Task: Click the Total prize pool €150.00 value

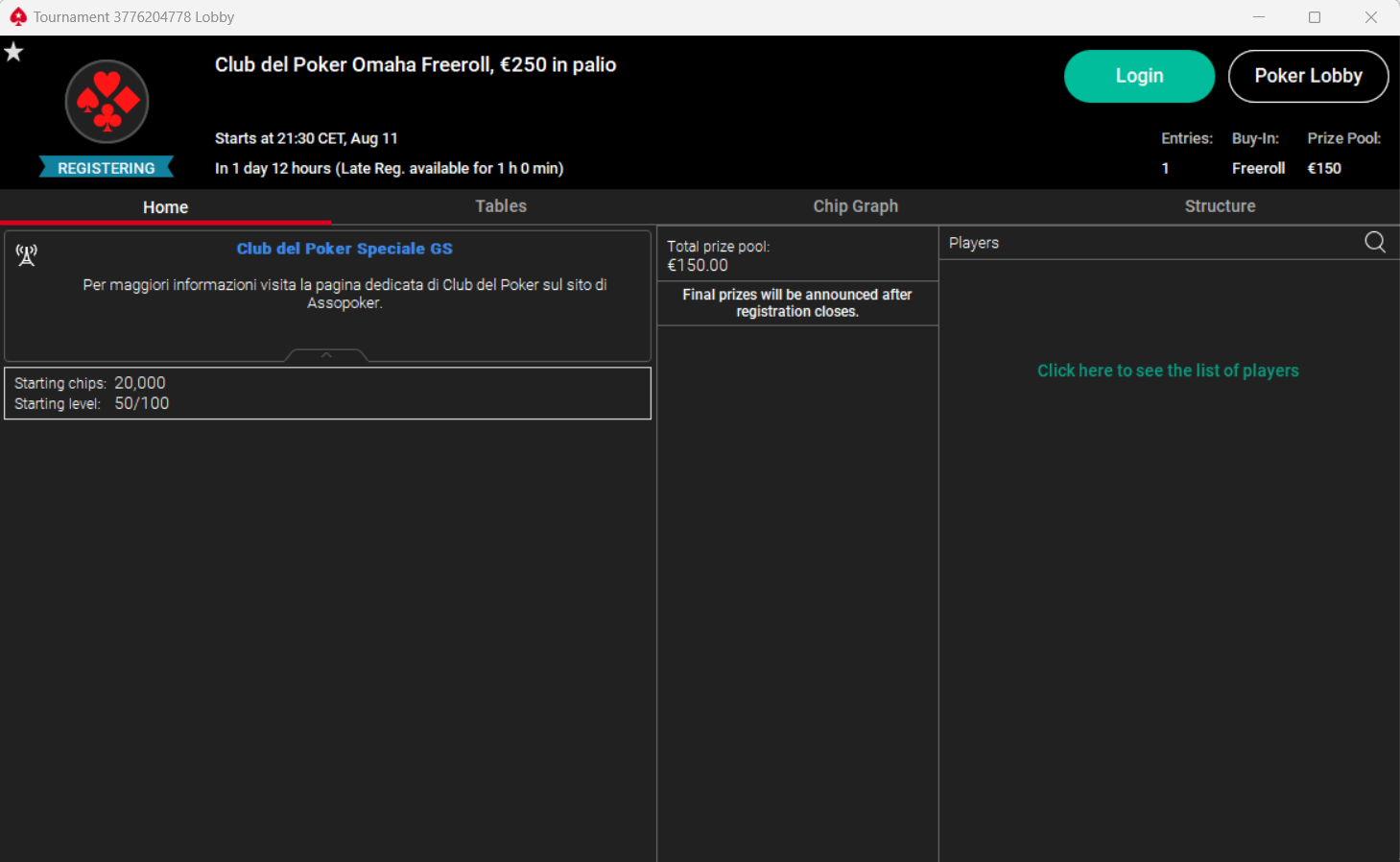Action: (698, 265)
